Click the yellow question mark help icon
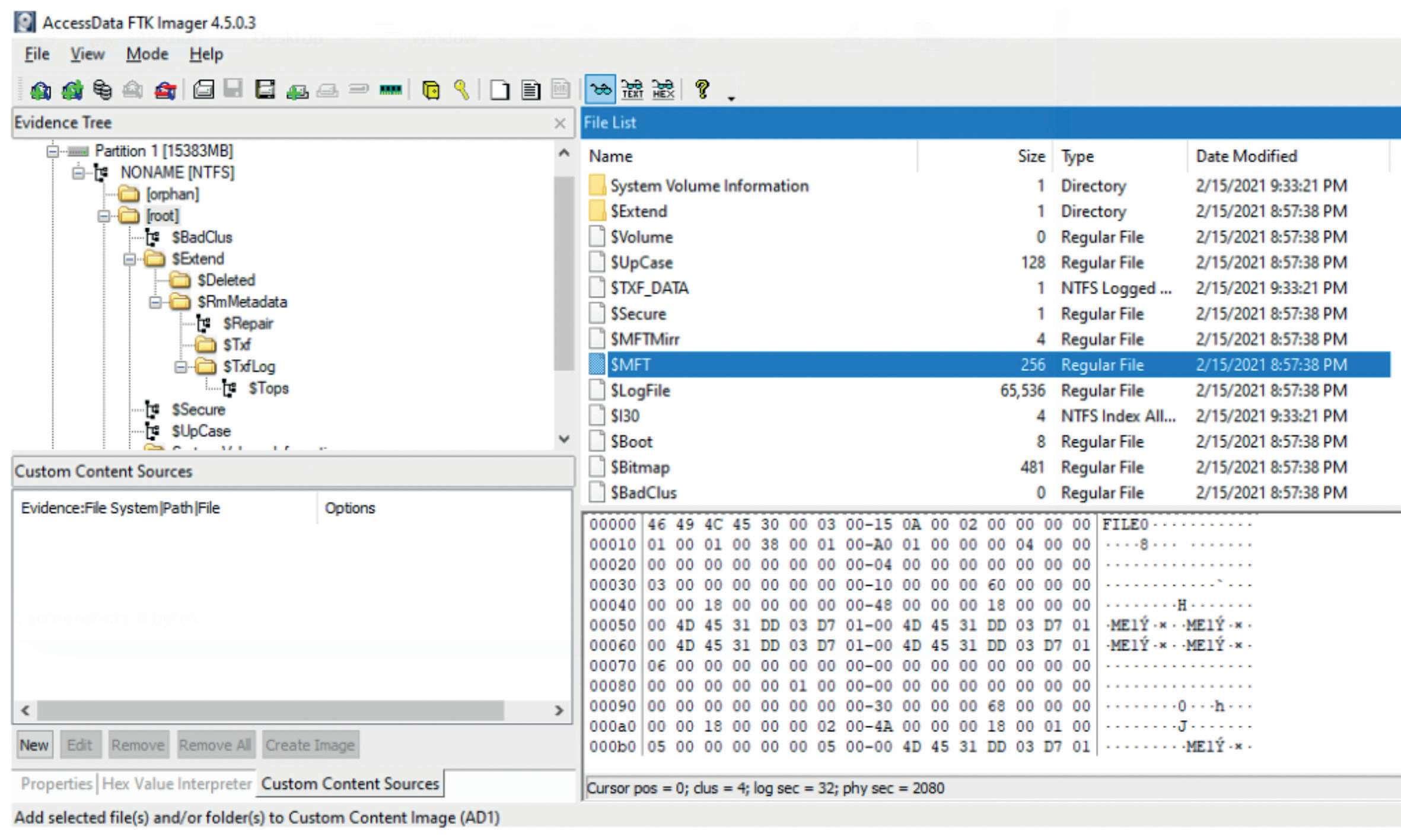1401x840 pixels. 702,90
